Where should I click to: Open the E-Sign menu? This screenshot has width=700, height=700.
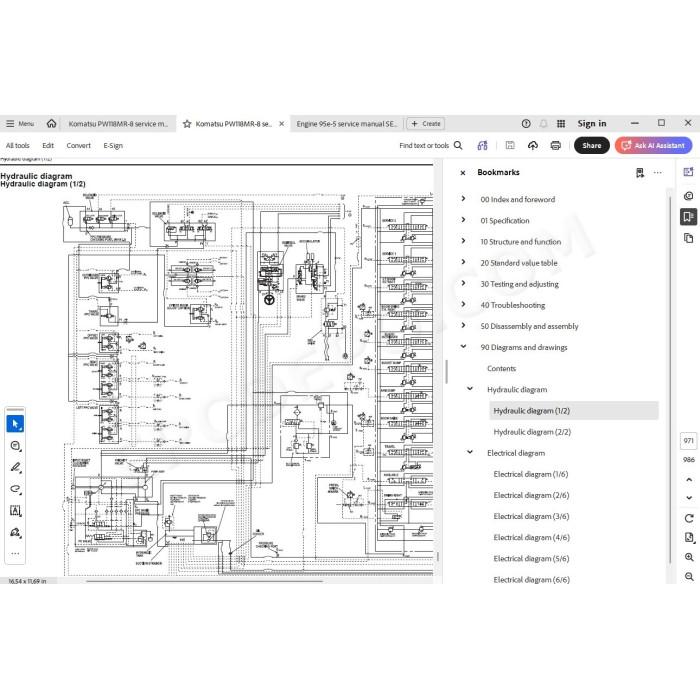(113, 146)
